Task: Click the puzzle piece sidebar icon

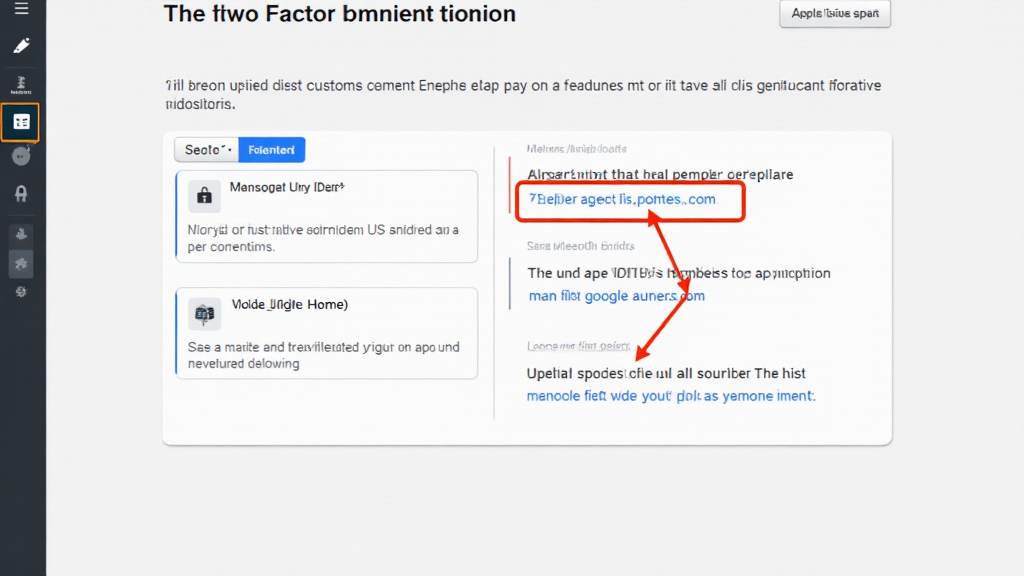Action: pos(21,263)
